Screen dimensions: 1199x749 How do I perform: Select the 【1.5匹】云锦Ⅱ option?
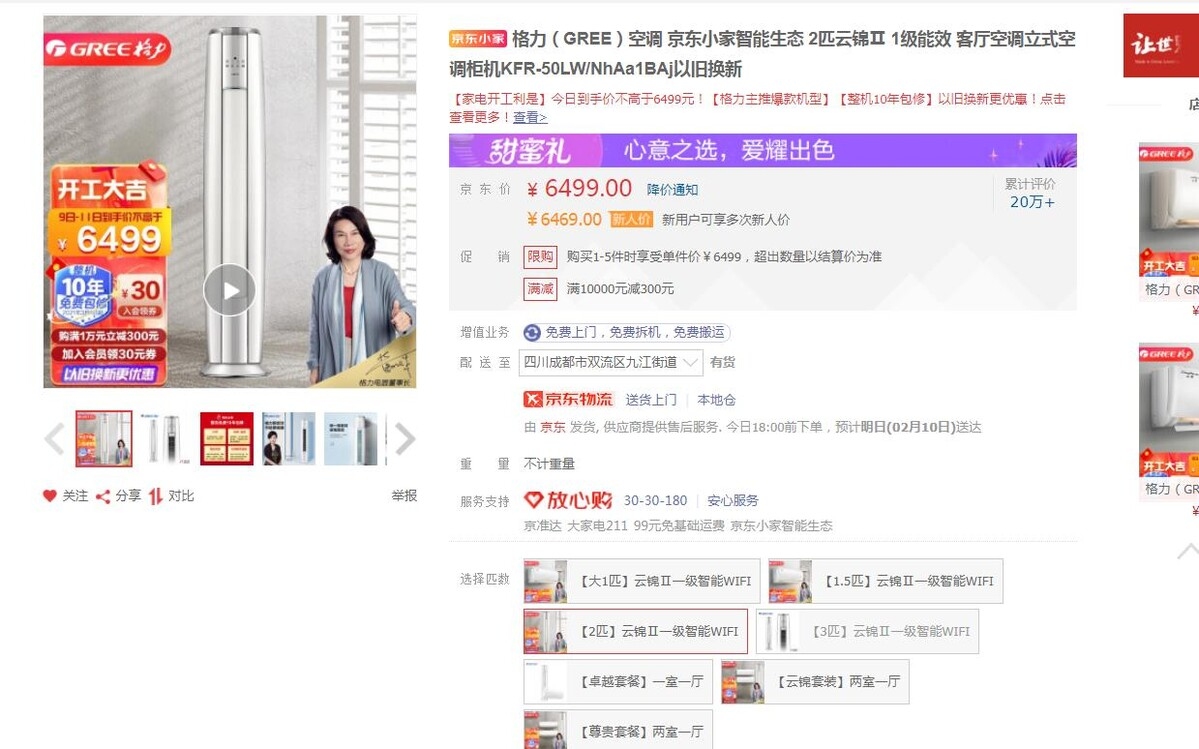tap(885, 581)
